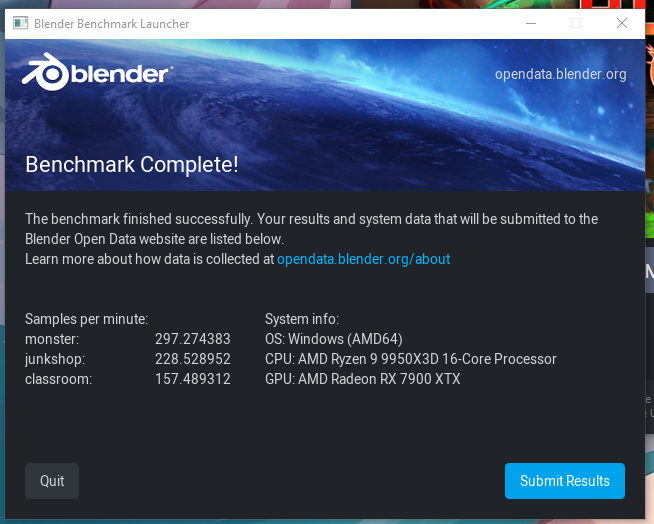Quit the benchmark launcher
This screenshot has height=524, width=654.
(x=52, y=481)
